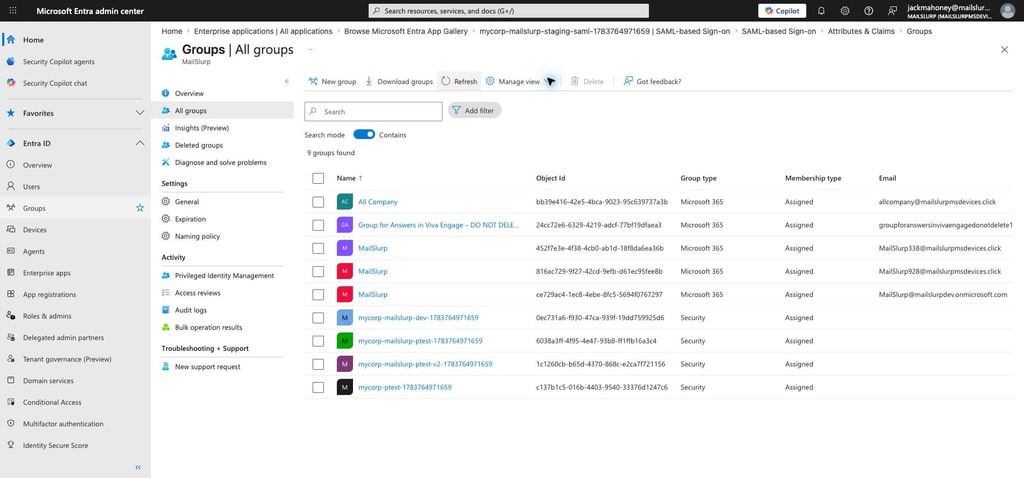Open the account avatar picture
This screenshot has width=1024, height=478.
pos(1008,11)
